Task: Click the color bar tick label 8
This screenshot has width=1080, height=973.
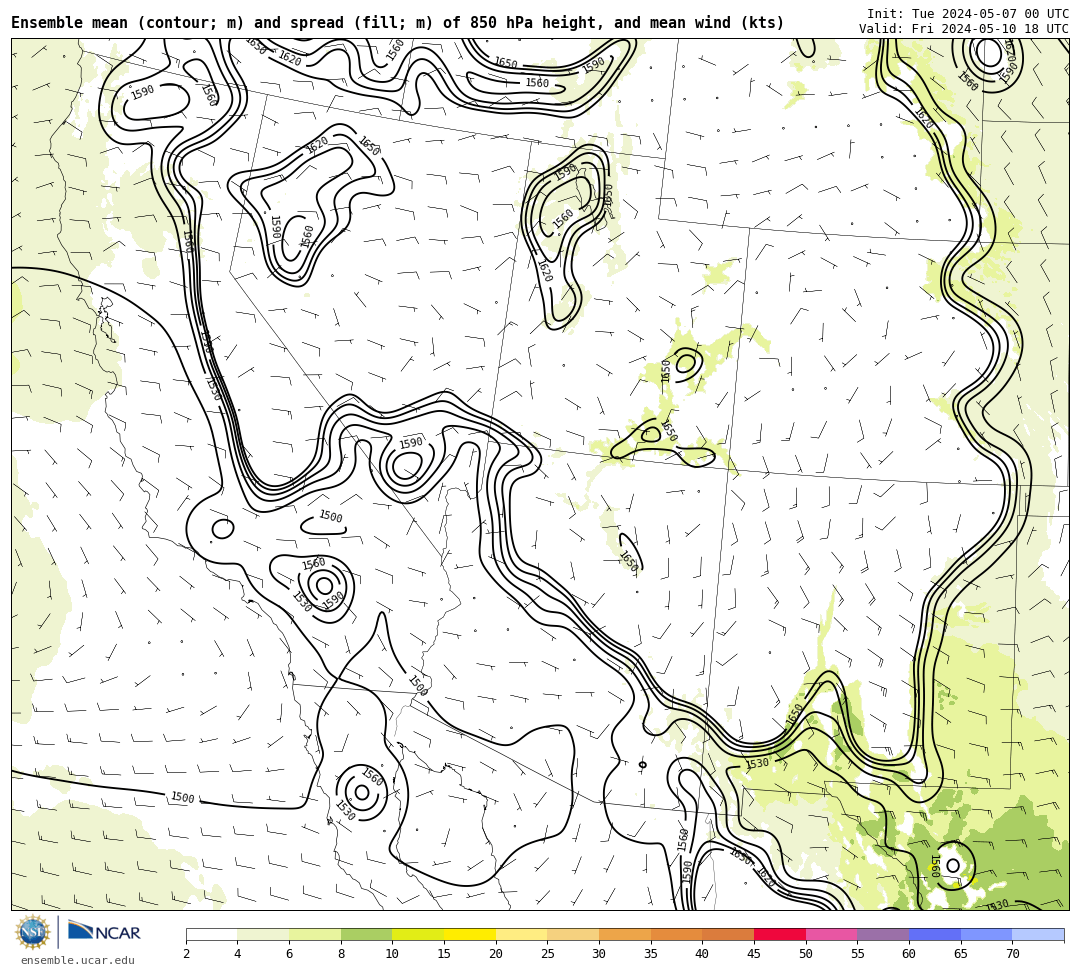Action: click(341, 954)
